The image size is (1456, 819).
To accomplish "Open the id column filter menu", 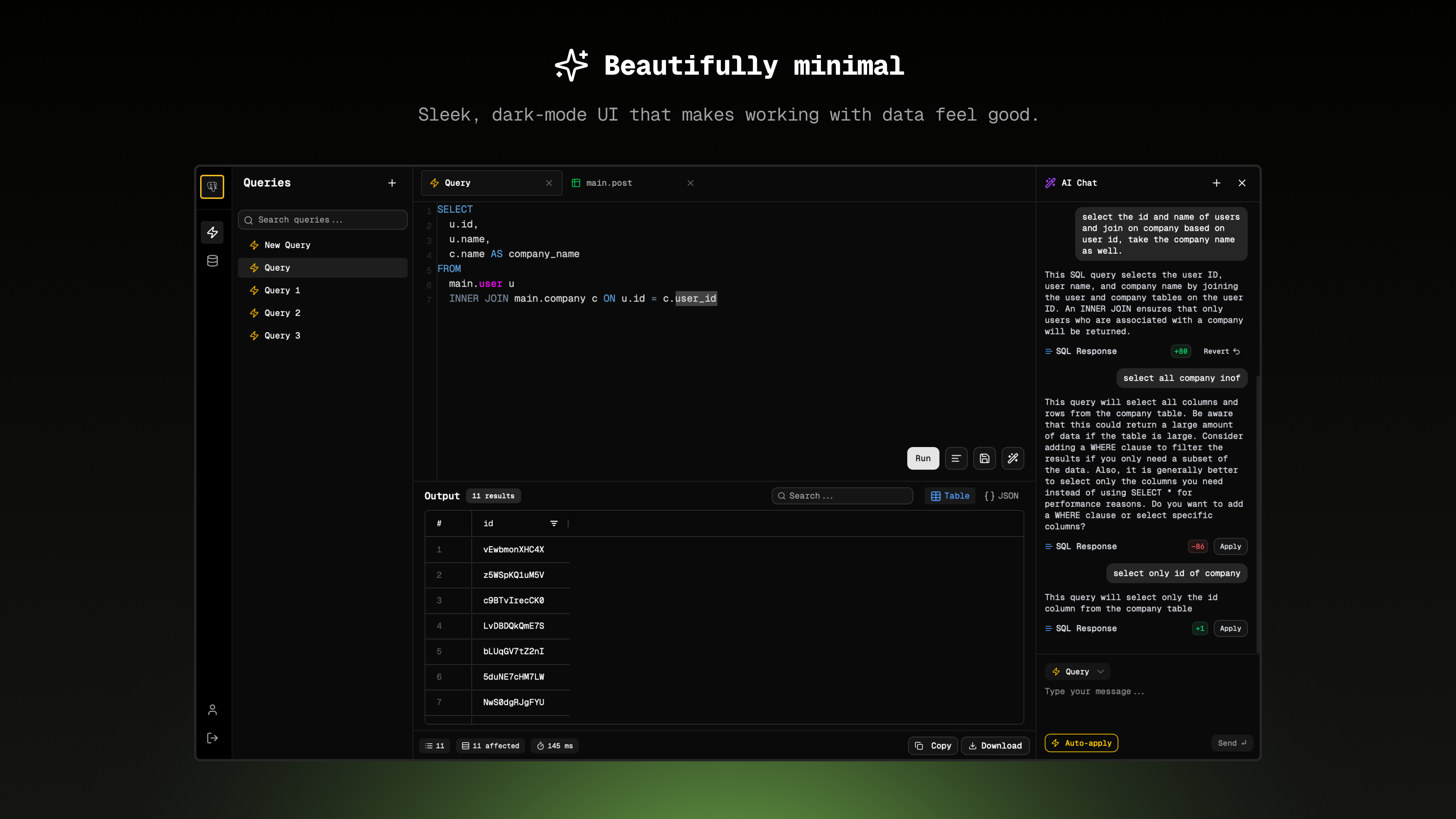I will tap(554, 523).
